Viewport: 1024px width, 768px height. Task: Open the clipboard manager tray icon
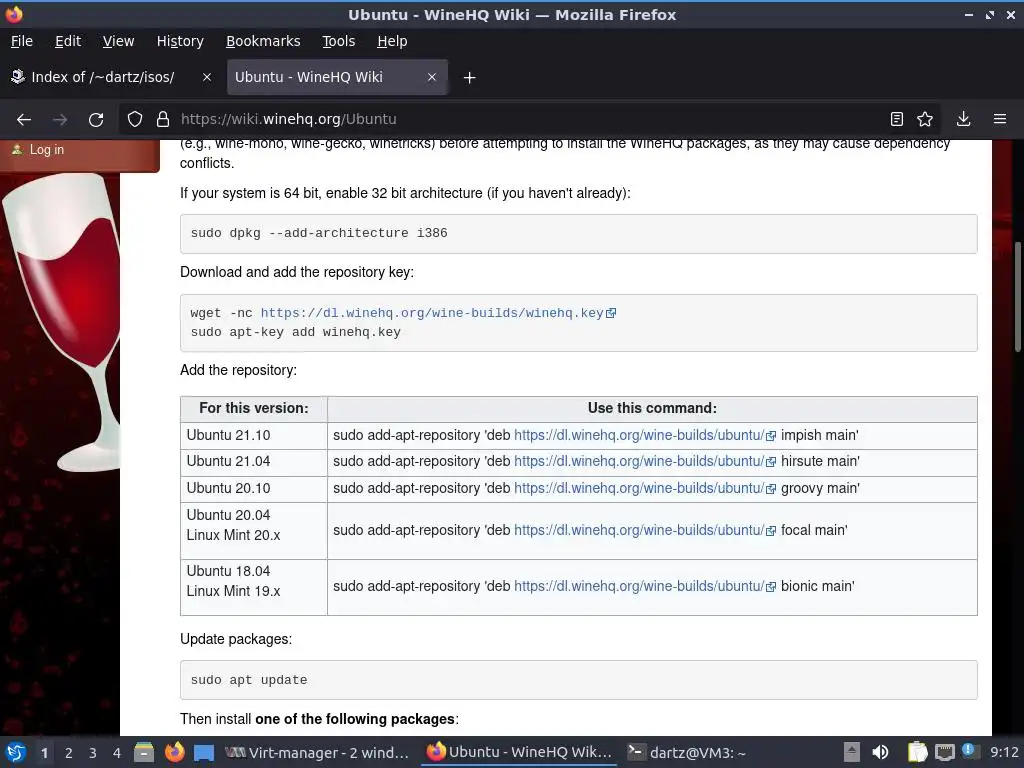(x=917, y=752)
